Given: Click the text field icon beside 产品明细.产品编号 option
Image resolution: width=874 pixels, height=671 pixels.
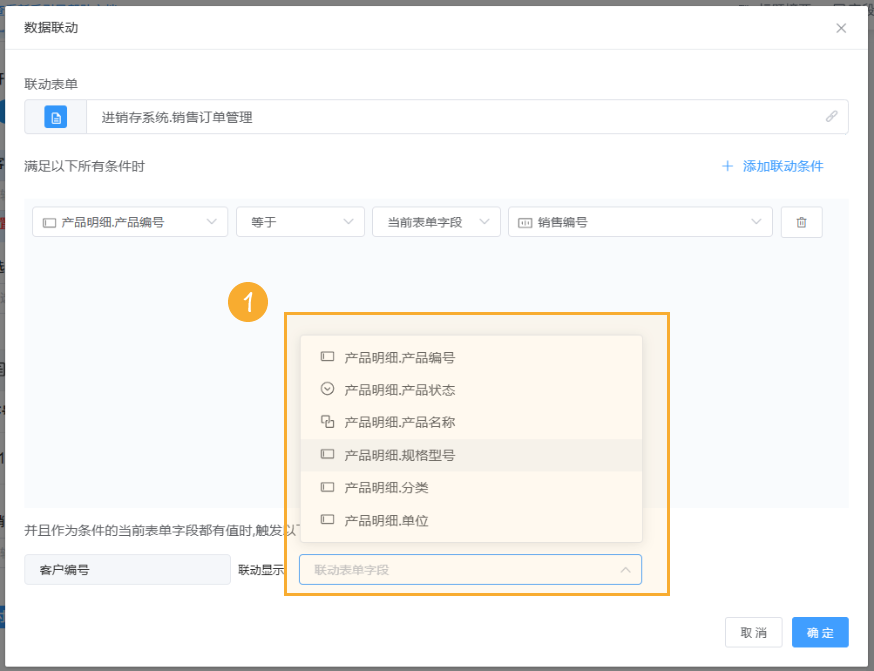Looking at the screenshot, I should pyautogui.click(x=325, y=356).
